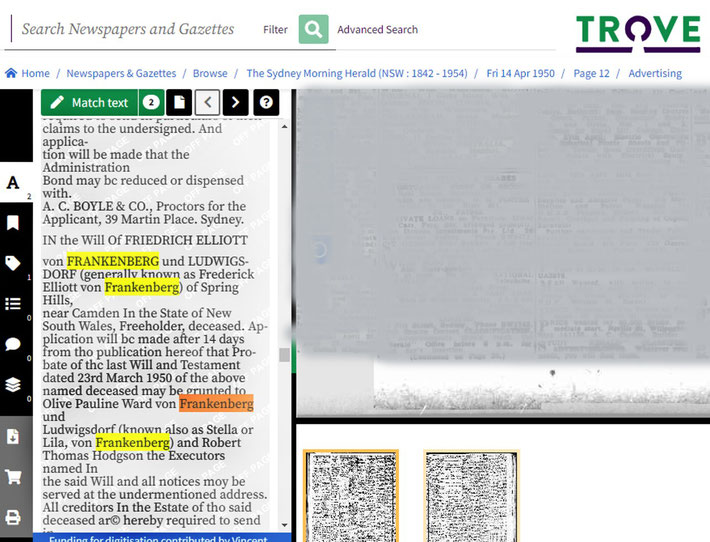Image resolution: width=710 pixels, height=542 pixels.
Task: Go to previous match arrow
Action: pos(207,102)
